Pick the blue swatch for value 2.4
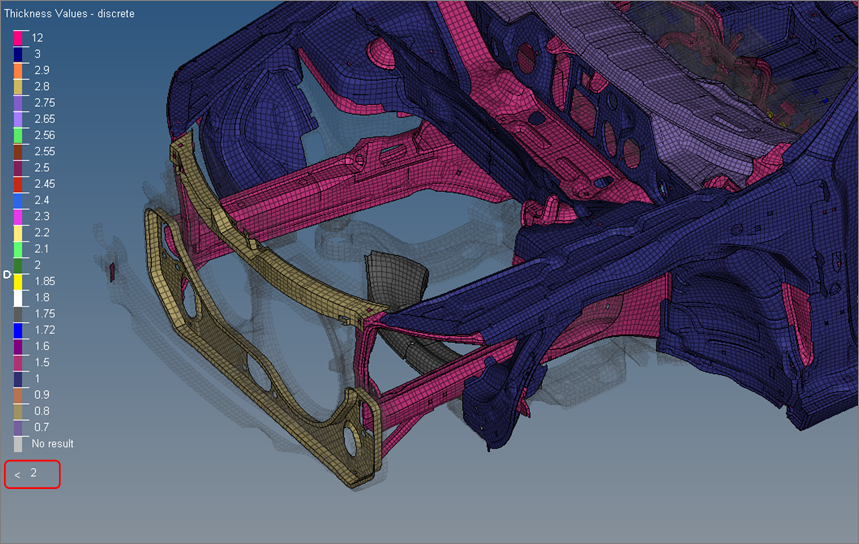Image resolution: width=859 pixels, height=544 pixels. pos(18,200)
